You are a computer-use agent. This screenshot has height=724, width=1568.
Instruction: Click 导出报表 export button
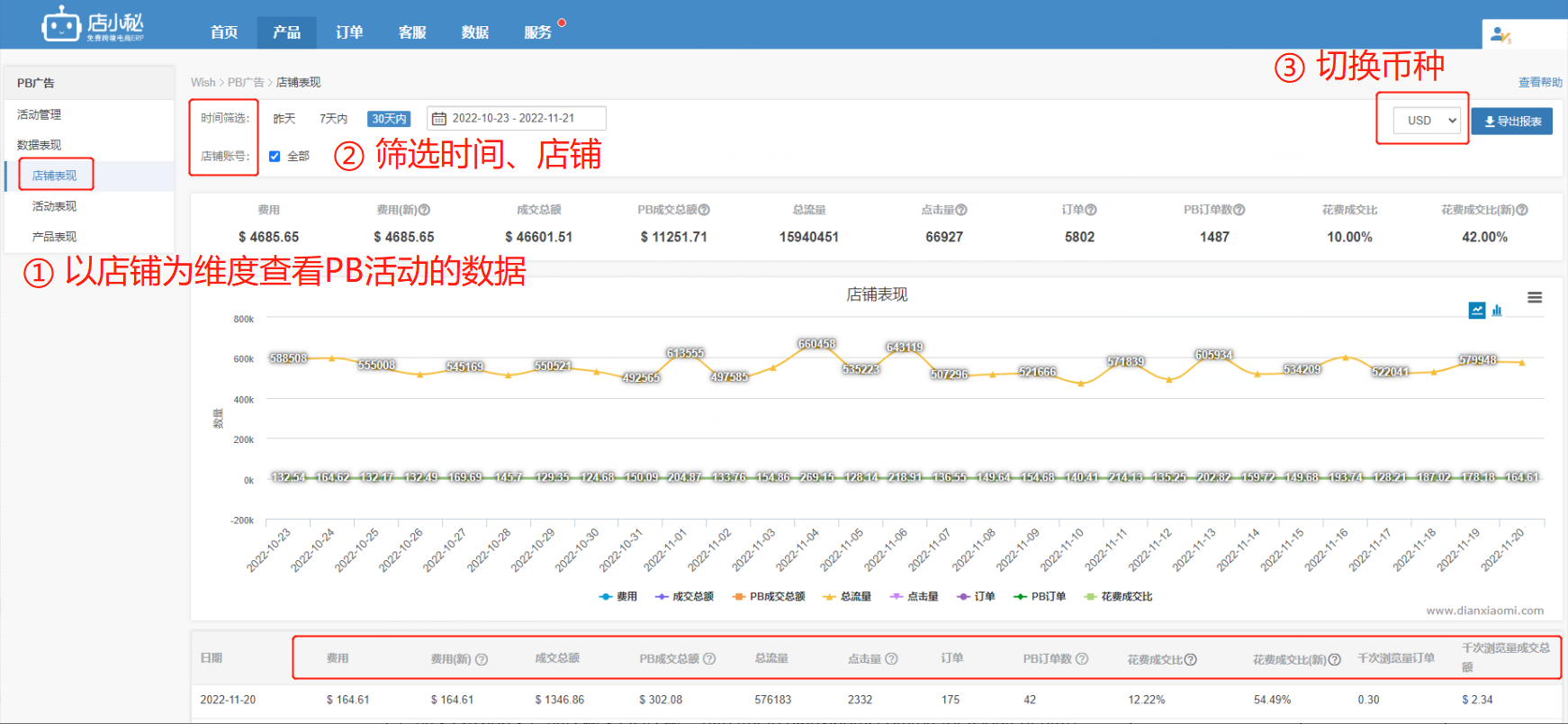[1512, 121]
